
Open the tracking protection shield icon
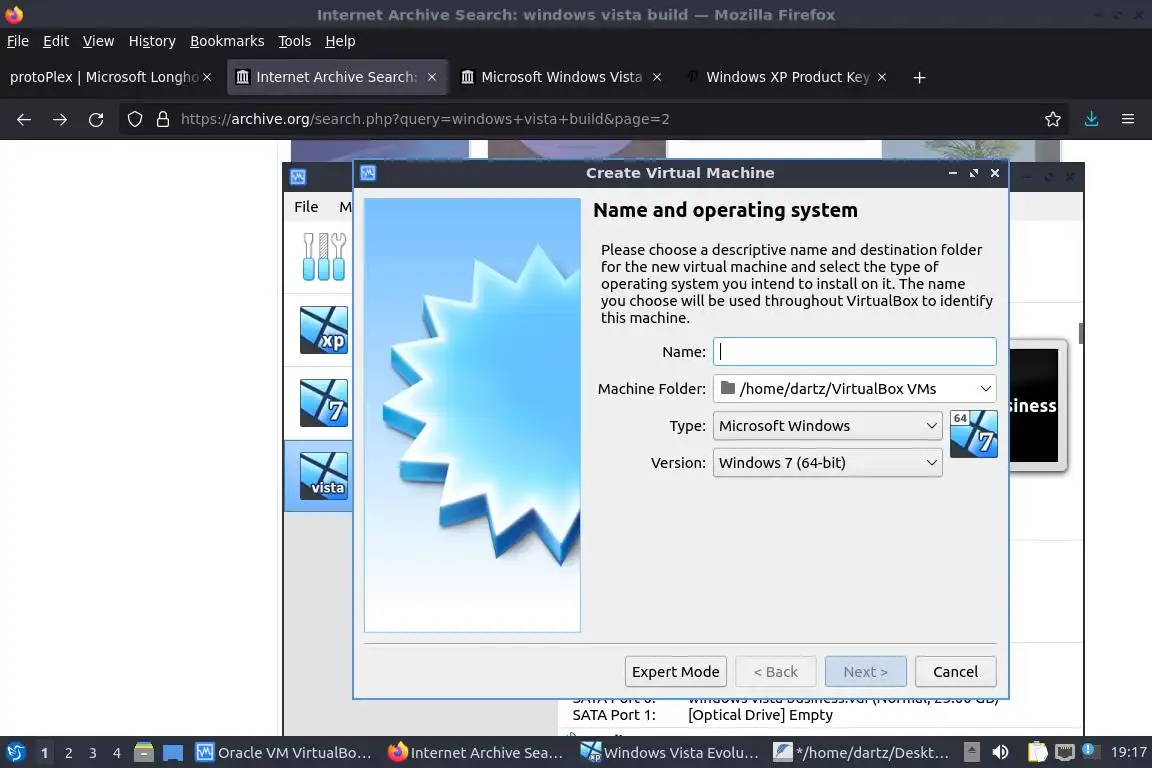pos(134,119)
